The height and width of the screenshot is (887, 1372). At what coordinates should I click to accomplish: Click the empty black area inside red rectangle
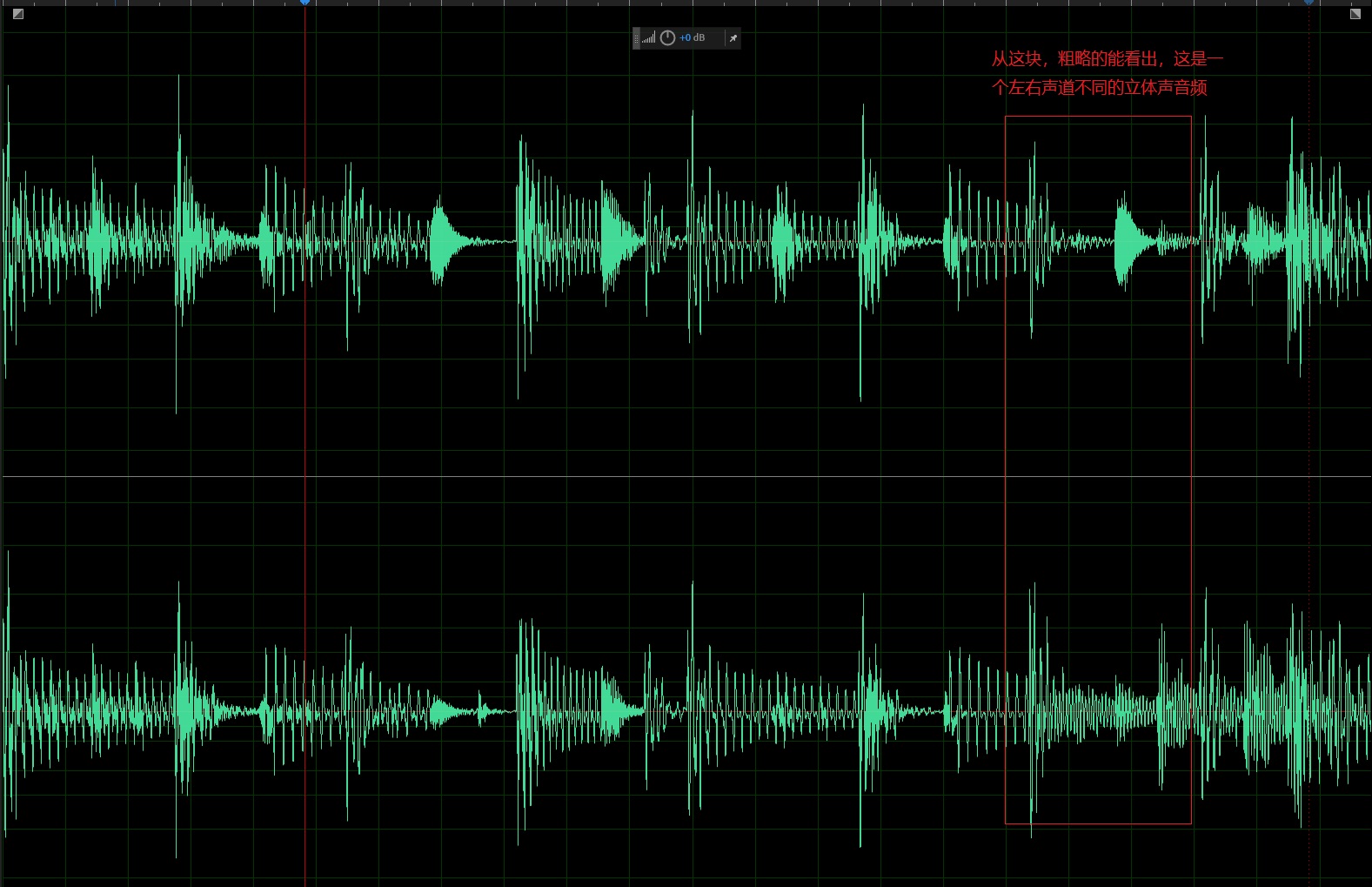(x=1098, y=435)
